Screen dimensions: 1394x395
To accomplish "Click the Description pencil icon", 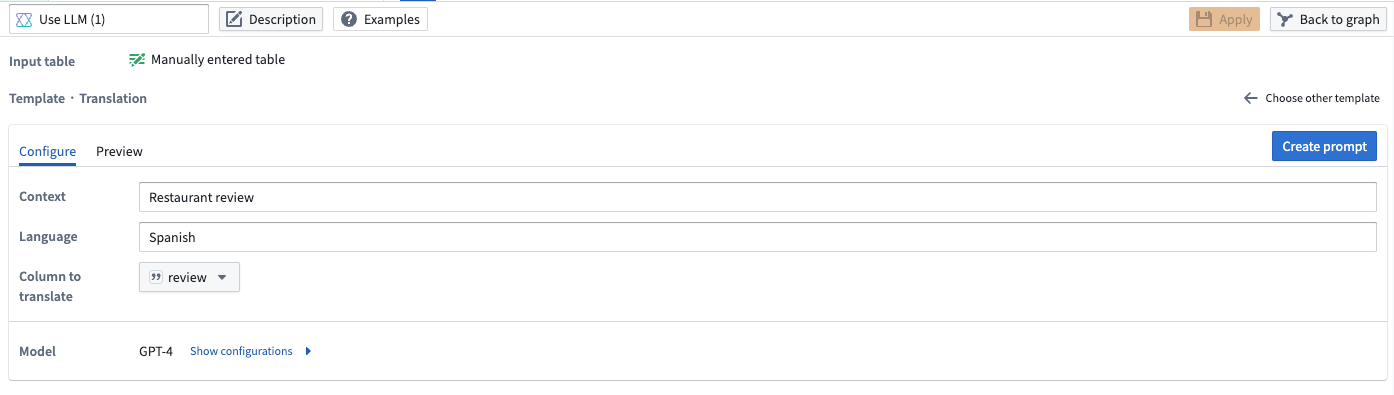I will click(235, 19).
